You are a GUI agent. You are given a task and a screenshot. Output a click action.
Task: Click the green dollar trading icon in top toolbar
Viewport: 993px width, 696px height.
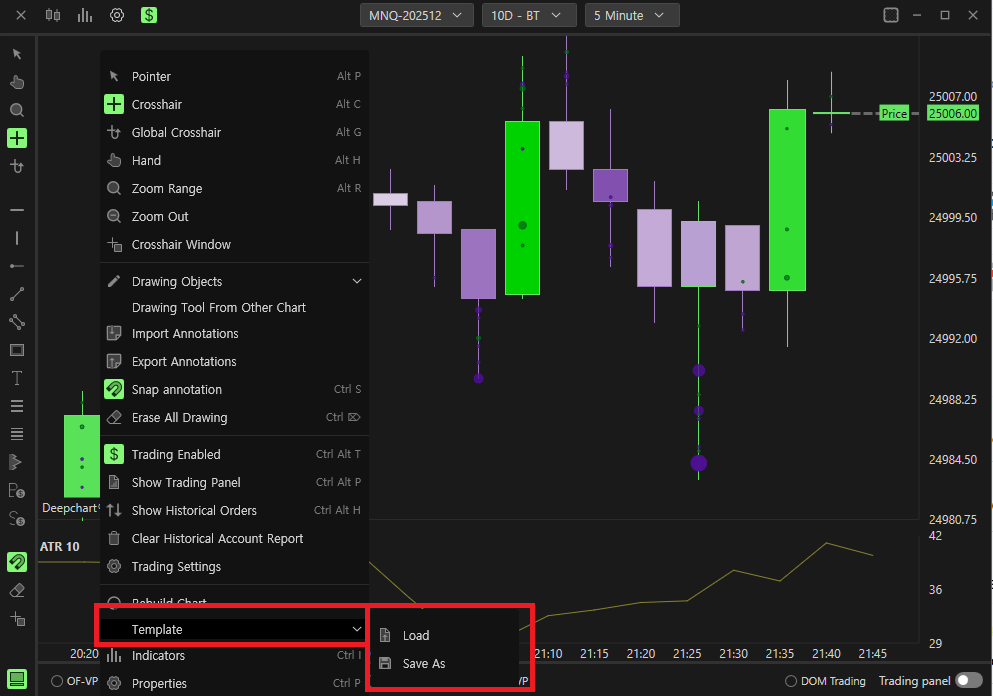coord(149,15)
